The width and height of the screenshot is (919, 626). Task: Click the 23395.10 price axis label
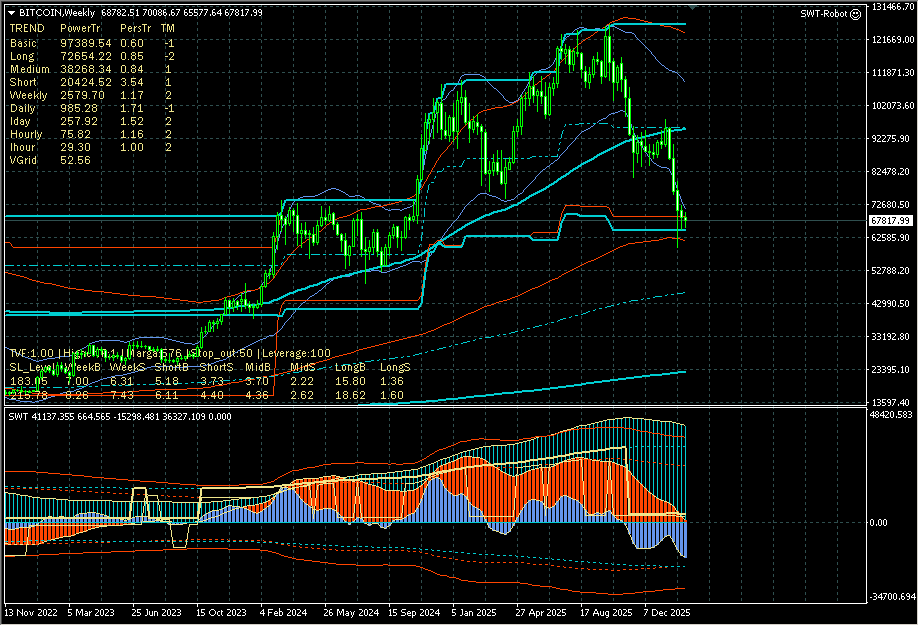coord(893,370)
